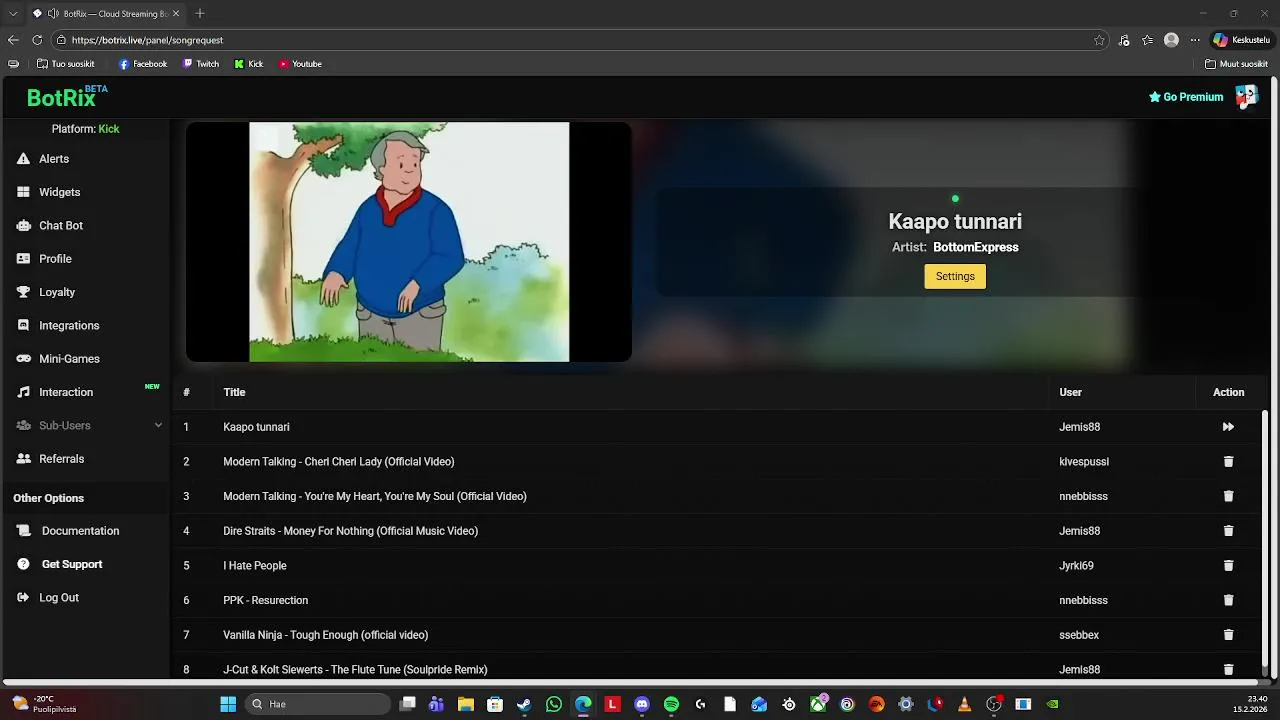Select the Kaapo tunnari row title

point(256,427)
